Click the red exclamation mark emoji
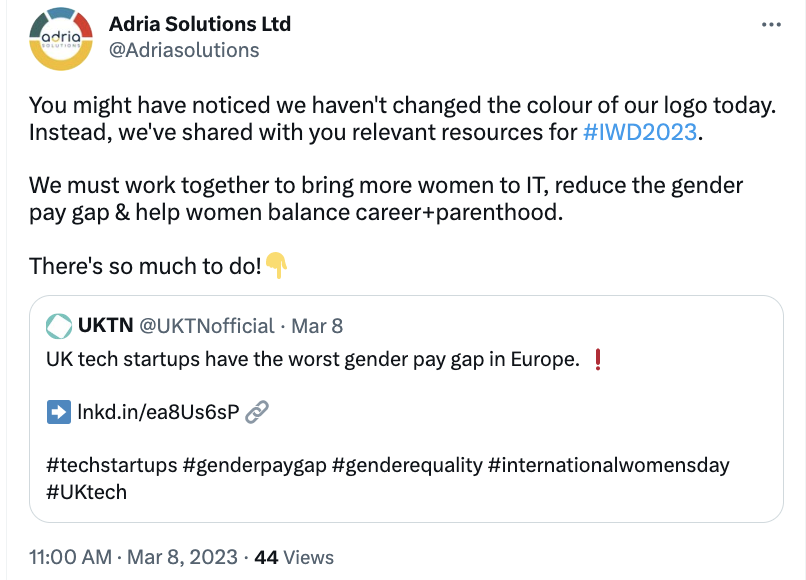Screen dimensions: 806x580 (598, 360)
